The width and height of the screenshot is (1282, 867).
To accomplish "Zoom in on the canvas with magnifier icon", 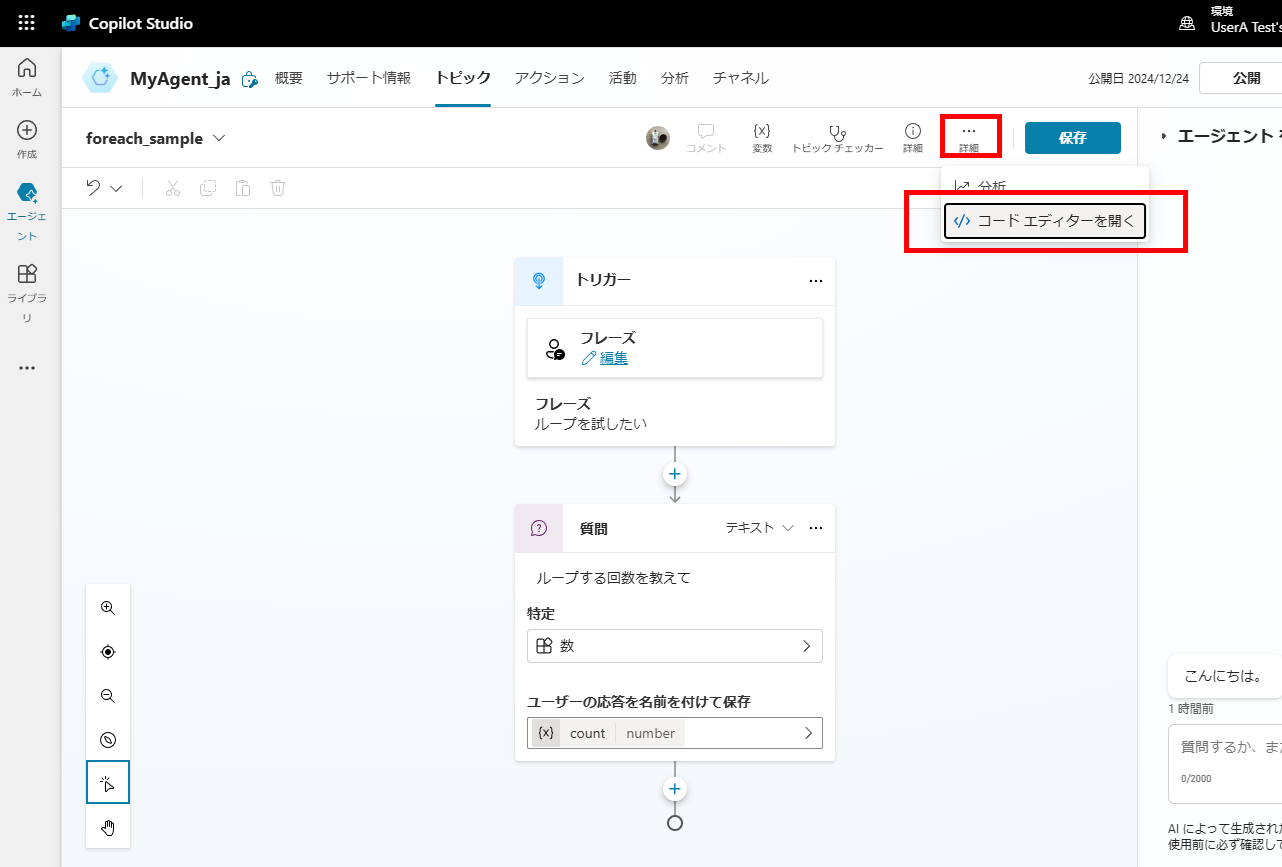I will pyautogui.click(x=107, y=607).
